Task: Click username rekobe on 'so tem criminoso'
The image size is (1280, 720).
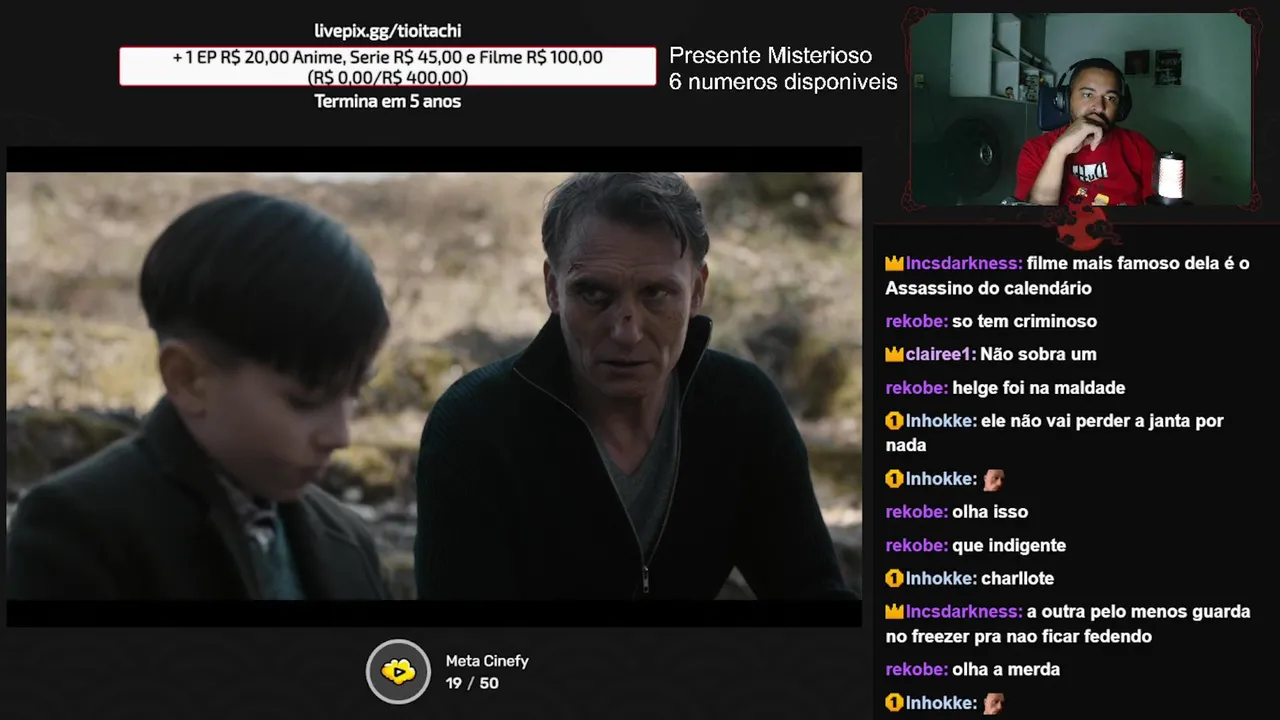Action: point(916,321)
